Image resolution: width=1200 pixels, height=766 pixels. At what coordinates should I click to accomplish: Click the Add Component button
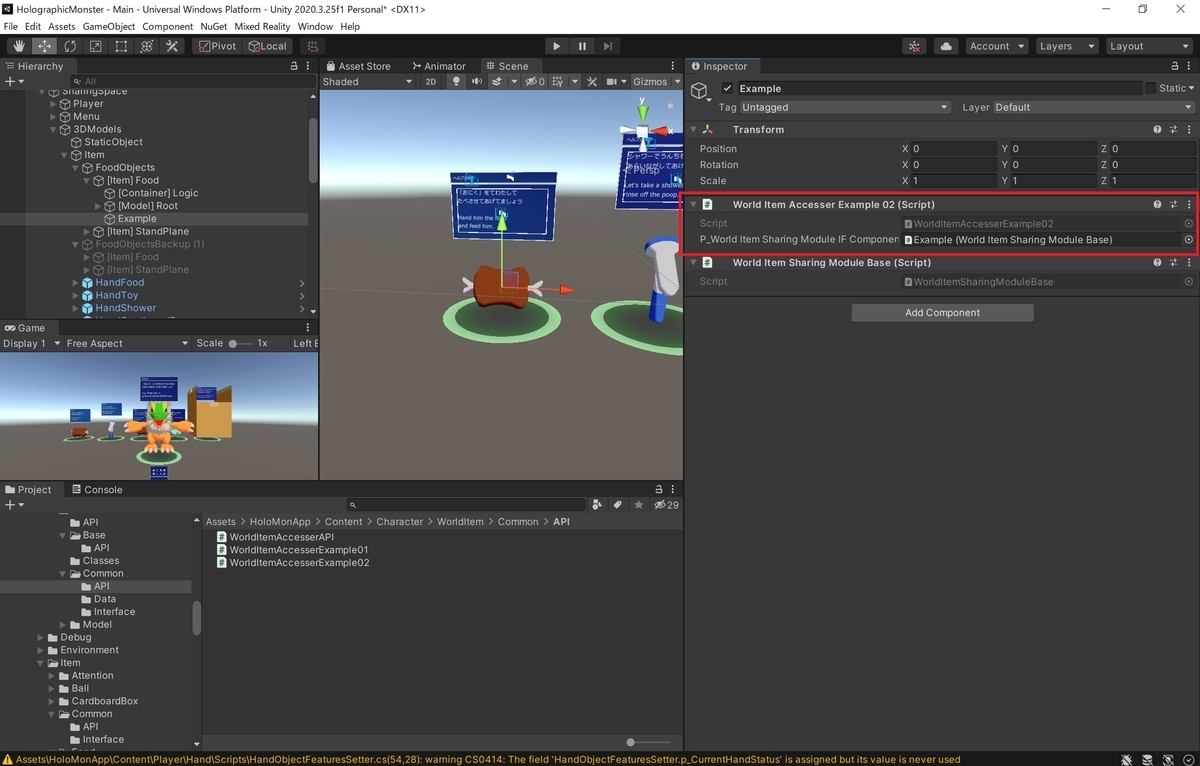(942, 313)
